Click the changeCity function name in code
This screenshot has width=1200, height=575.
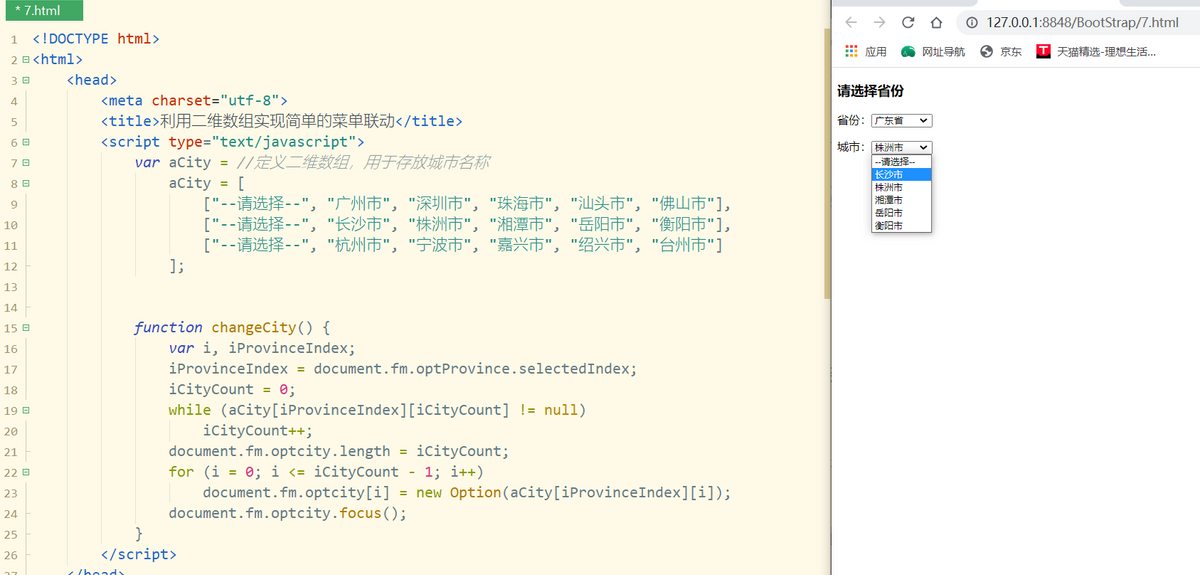[x=255, y=327]
